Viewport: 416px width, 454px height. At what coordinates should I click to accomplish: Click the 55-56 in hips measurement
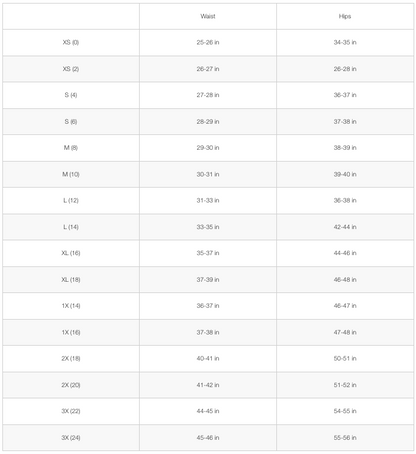tap(345, 437)
